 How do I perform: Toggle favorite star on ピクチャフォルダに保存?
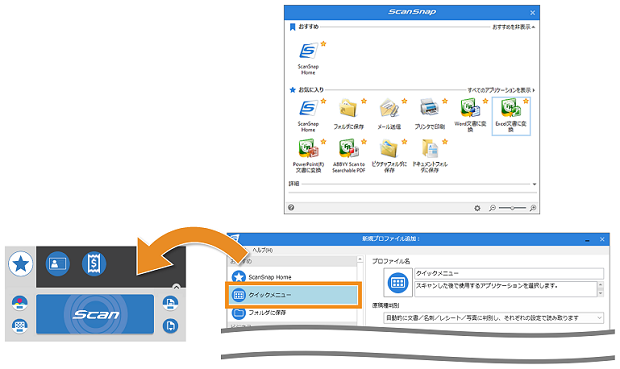point(404,142)
